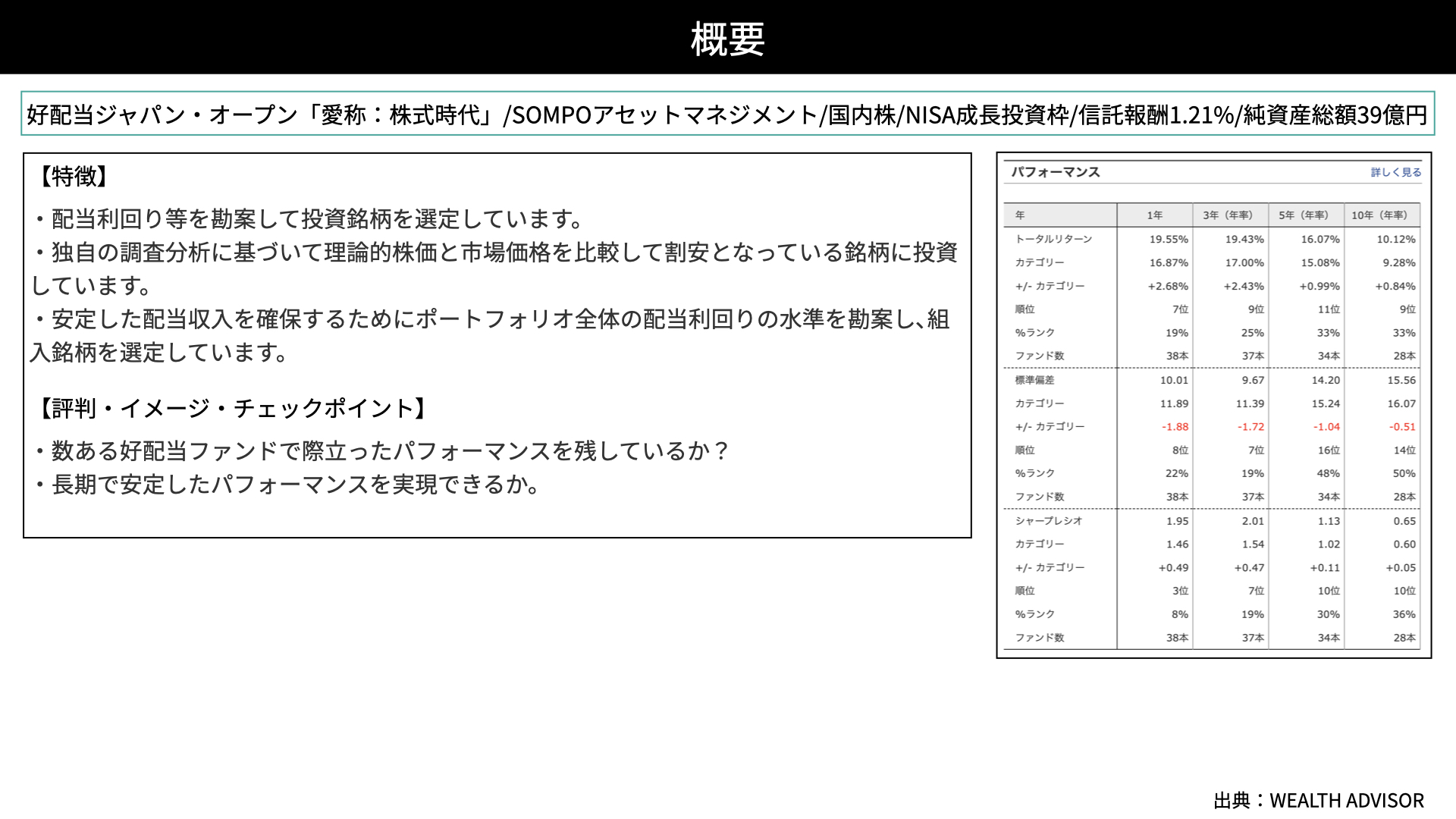Click the 16.07% five-year return value
This screenshot has width=1456, height=819.
point(1320,239)
